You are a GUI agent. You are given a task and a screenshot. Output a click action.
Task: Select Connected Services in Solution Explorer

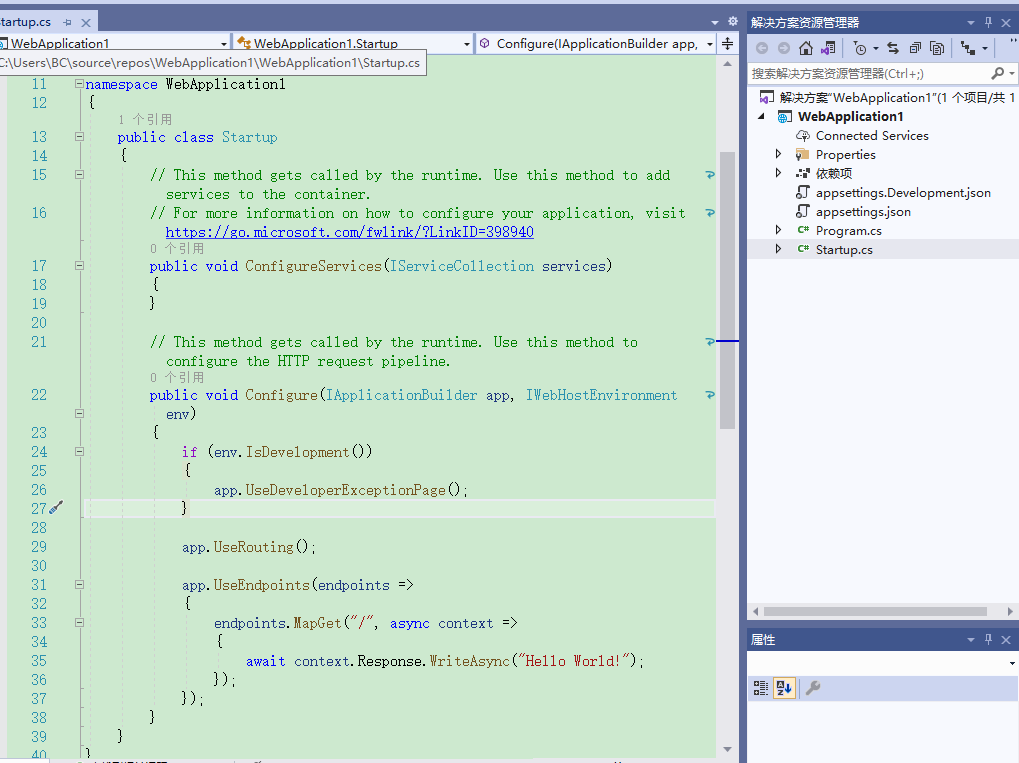(x=872, y=135)
